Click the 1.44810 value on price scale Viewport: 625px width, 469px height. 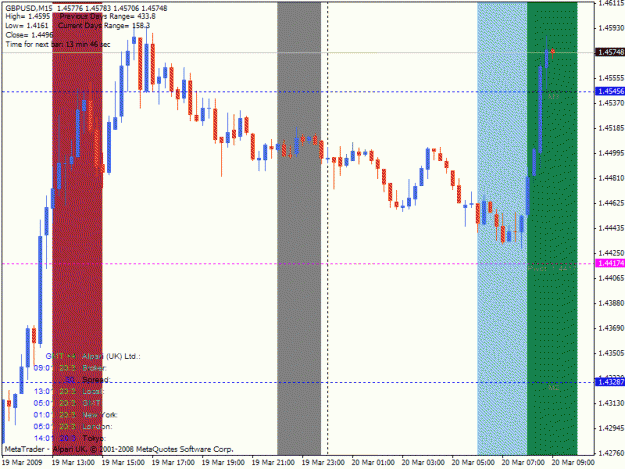coord(611,178)
